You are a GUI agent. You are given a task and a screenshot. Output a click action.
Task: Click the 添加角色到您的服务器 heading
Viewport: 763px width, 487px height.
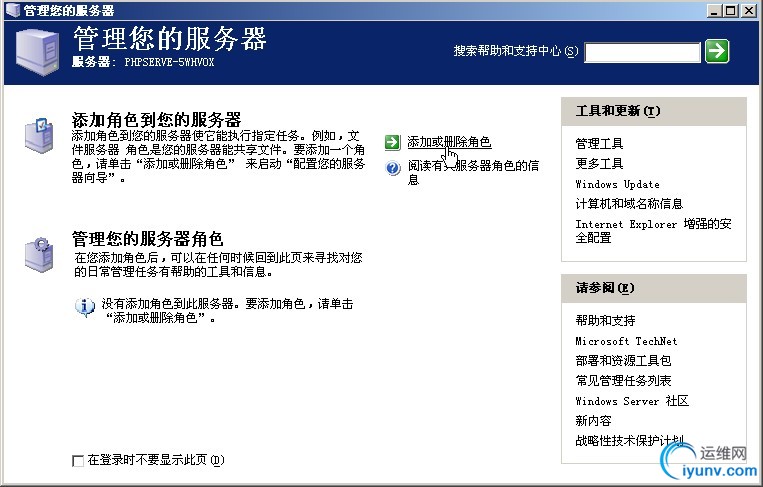[156, 119]
